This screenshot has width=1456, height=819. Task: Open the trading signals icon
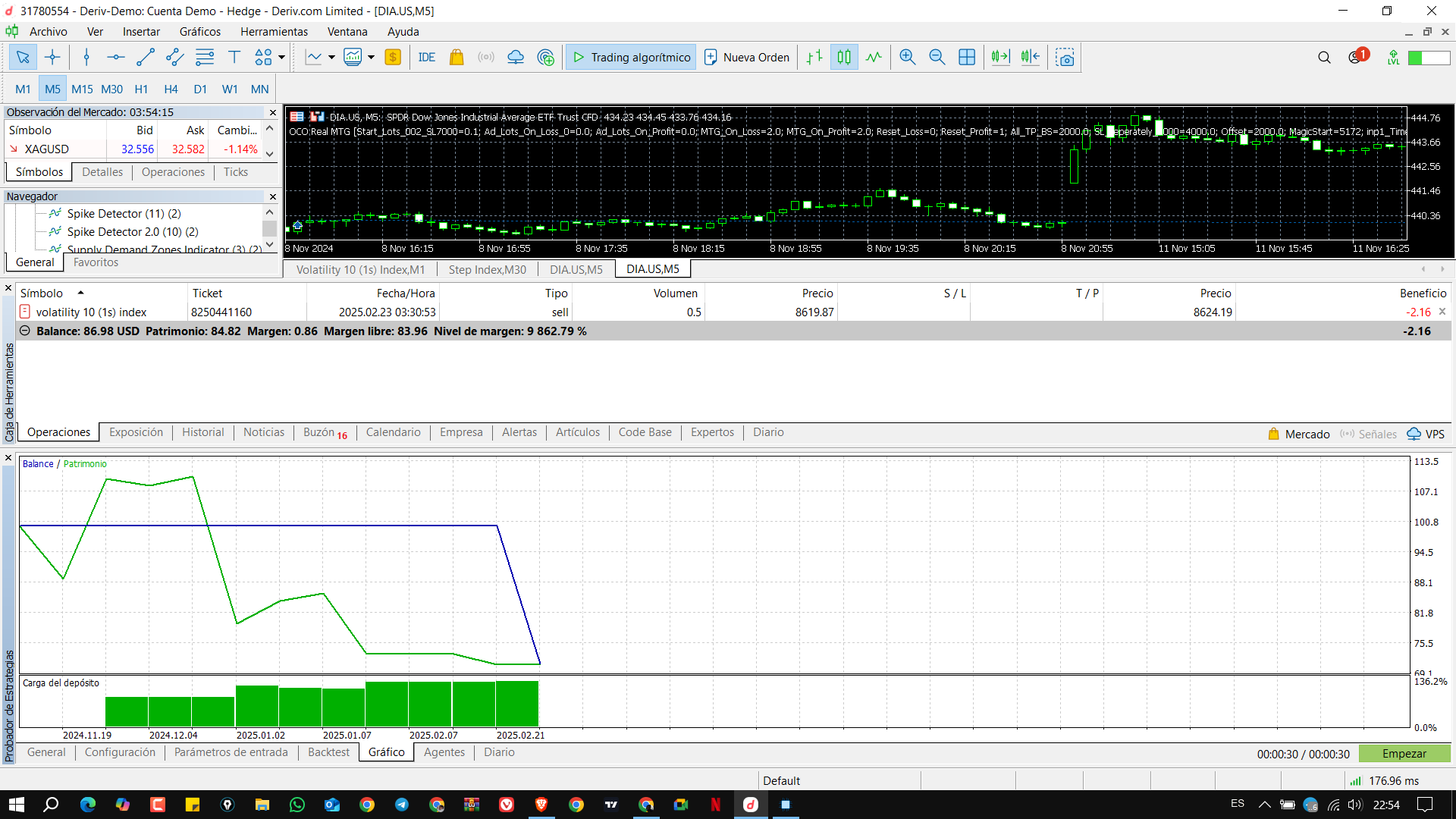tap(486, 57)
